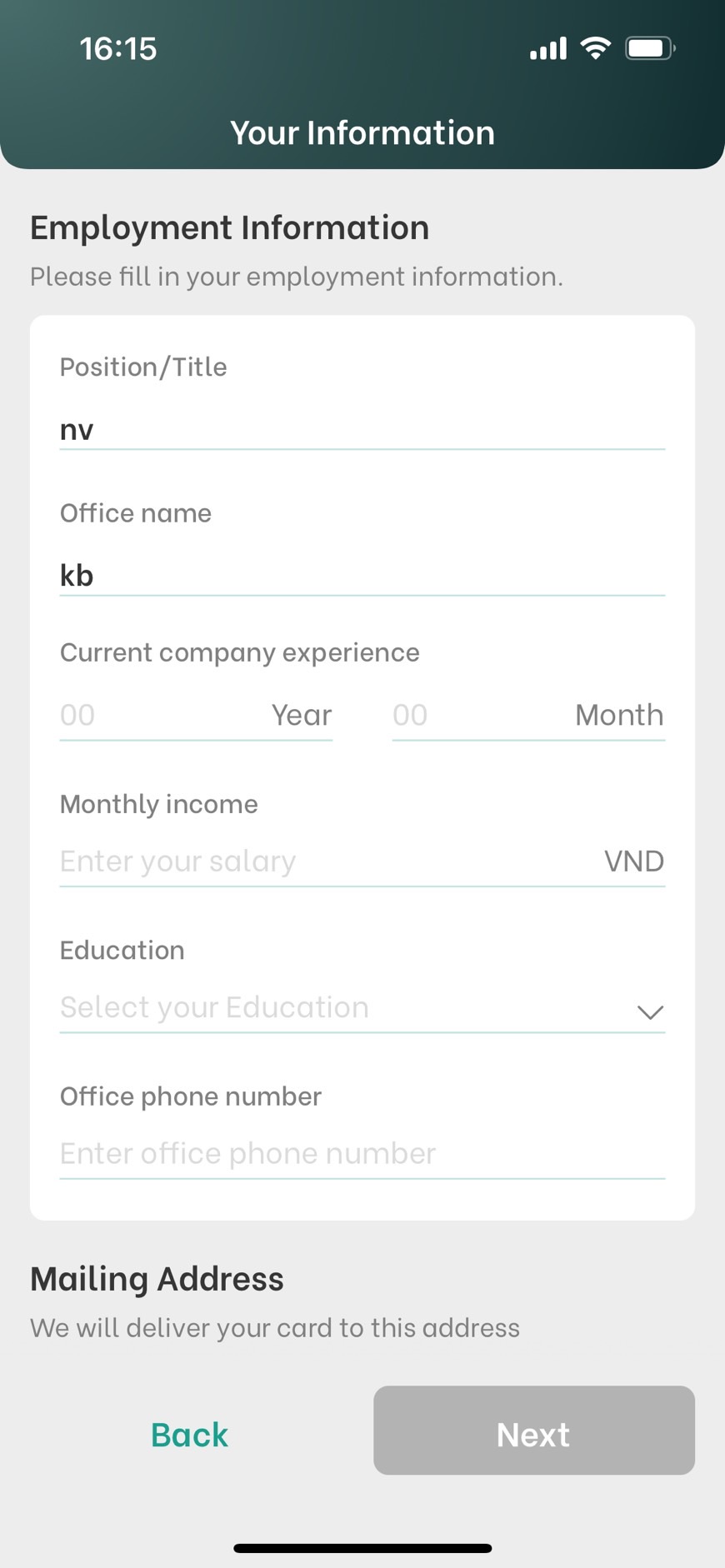Tap the Employment Information heading
The height and width of the screenshot is (1568, 725).
(230, 228)
